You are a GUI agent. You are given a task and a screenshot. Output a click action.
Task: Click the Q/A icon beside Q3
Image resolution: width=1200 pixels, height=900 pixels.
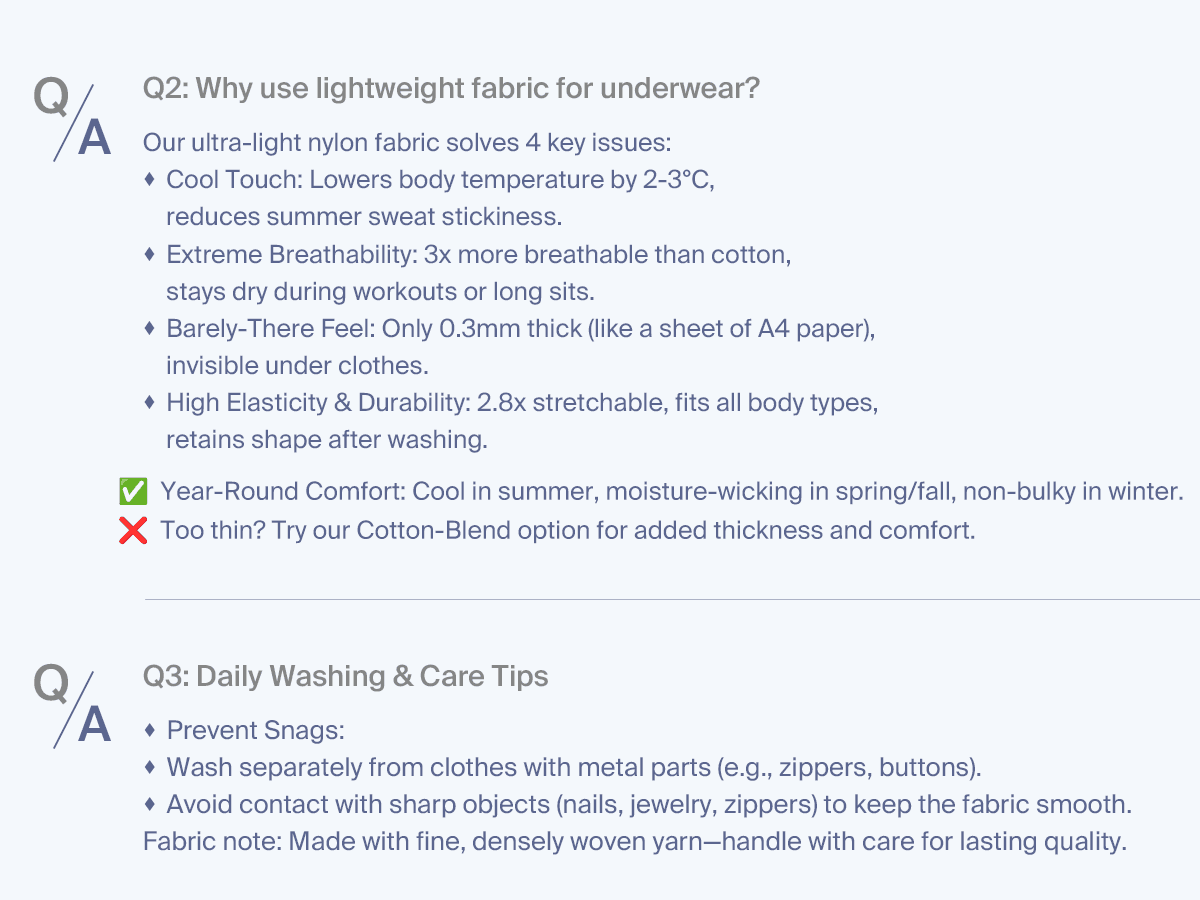pyautogui.click(x=72, y=706)
